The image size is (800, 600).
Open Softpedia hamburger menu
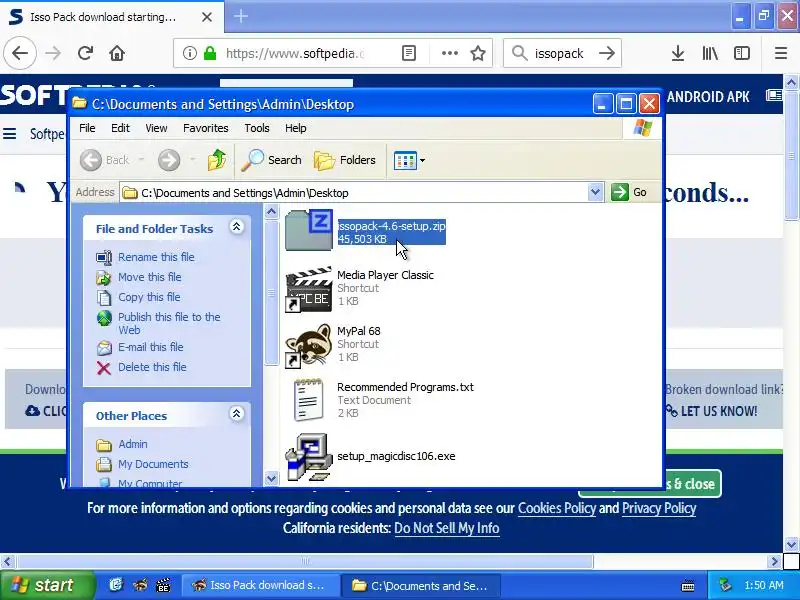(x=10, y=134)
